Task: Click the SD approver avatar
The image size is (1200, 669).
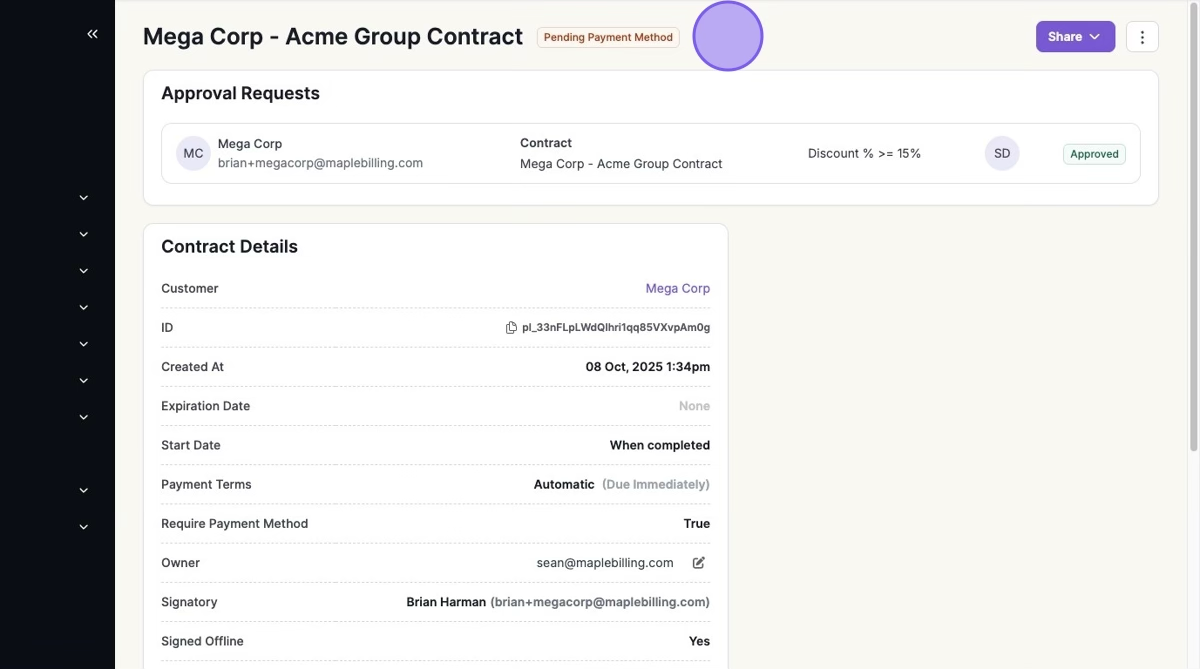Action: pyautogui.click(x=1002, y=153)
